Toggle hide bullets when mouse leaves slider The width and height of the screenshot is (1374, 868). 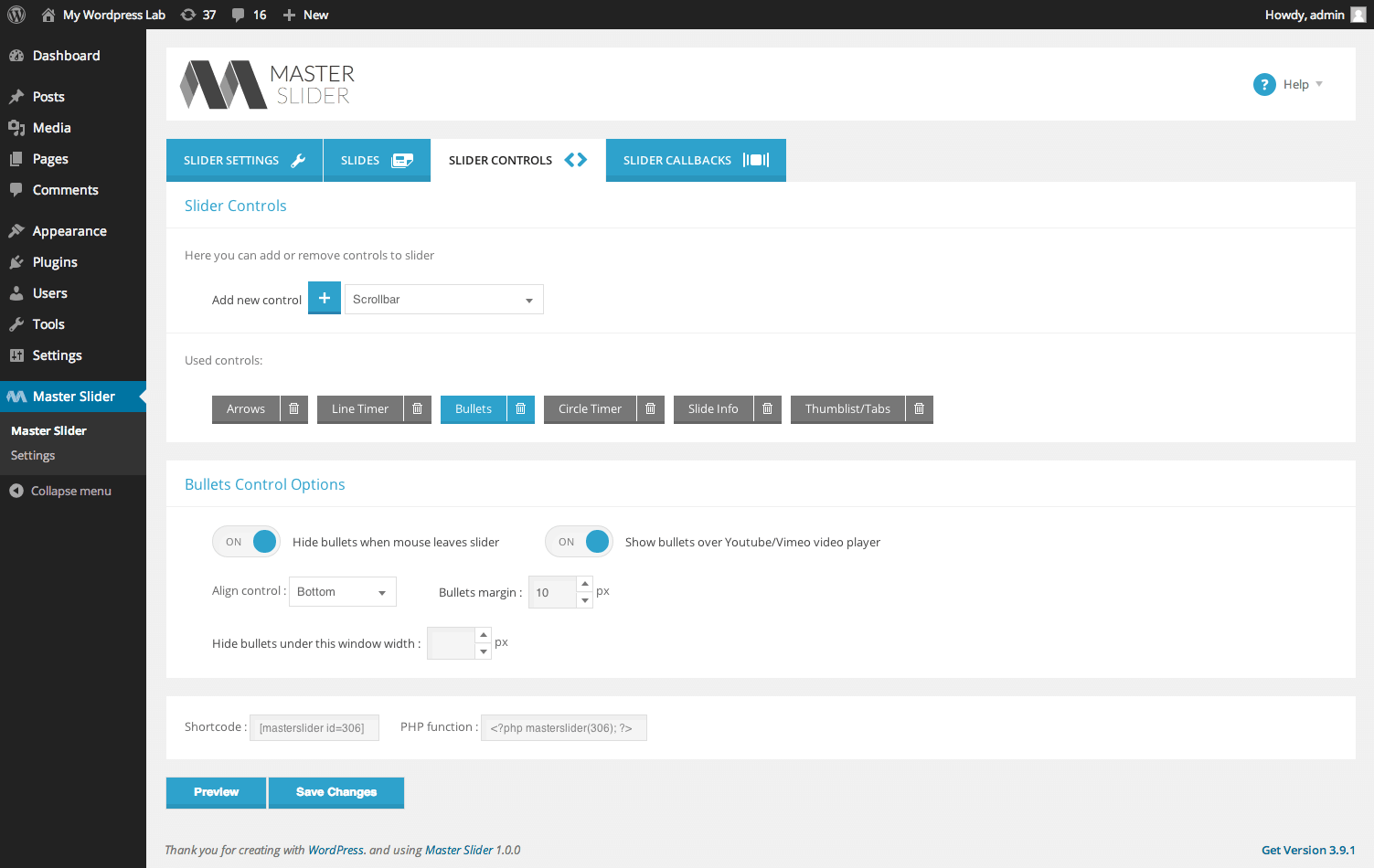pos(246,542)
